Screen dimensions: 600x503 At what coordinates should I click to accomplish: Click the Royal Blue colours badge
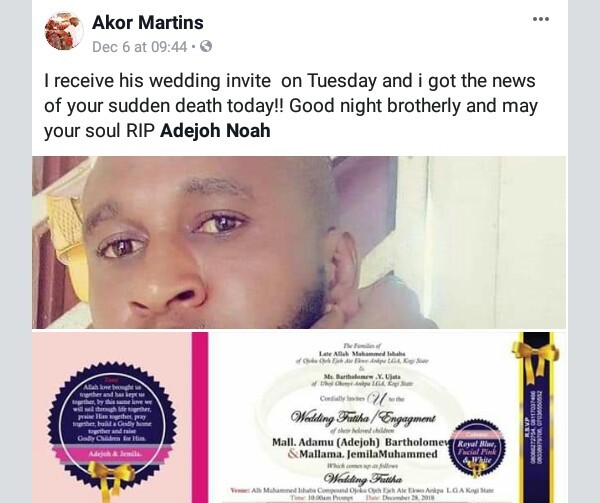pos(477,446)
